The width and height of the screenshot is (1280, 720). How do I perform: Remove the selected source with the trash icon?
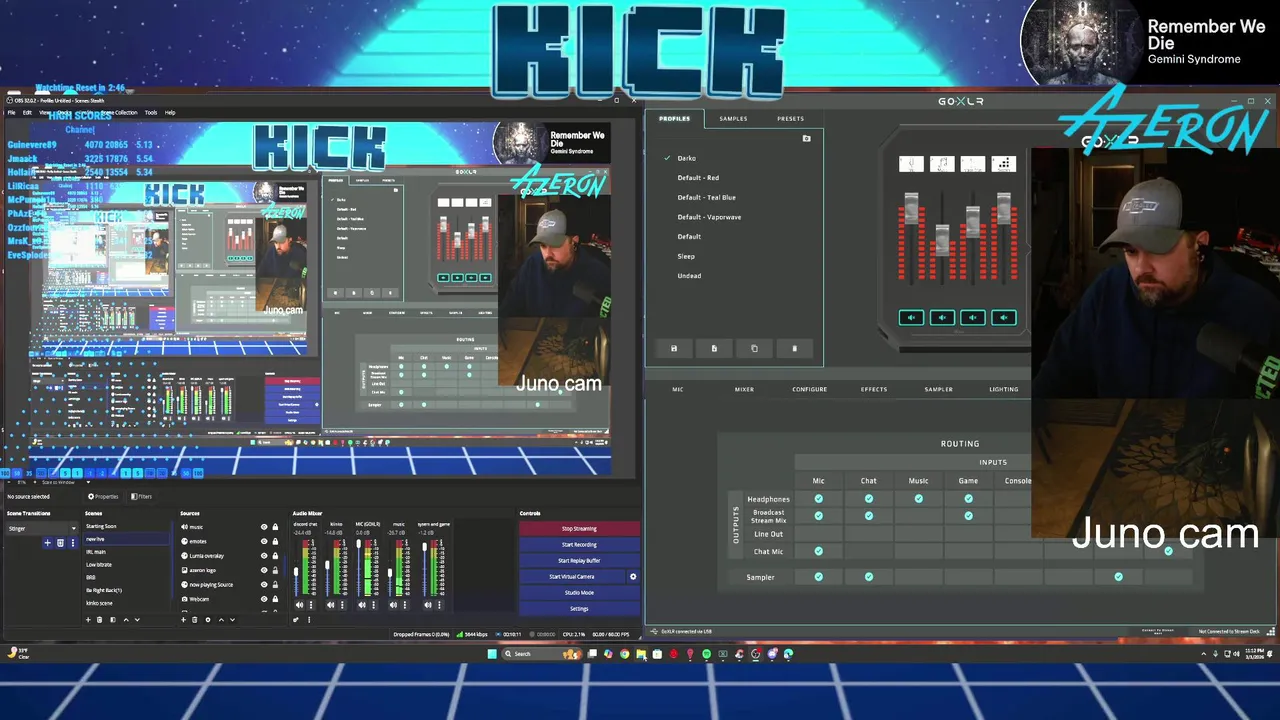(194, 620)
